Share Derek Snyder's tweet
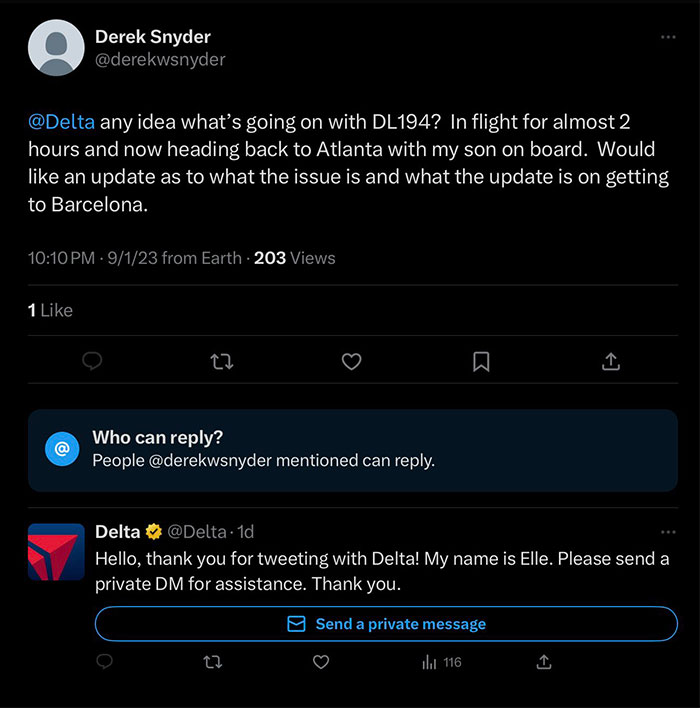The width and height of the screenshot is (700, 708). [610, 362]
